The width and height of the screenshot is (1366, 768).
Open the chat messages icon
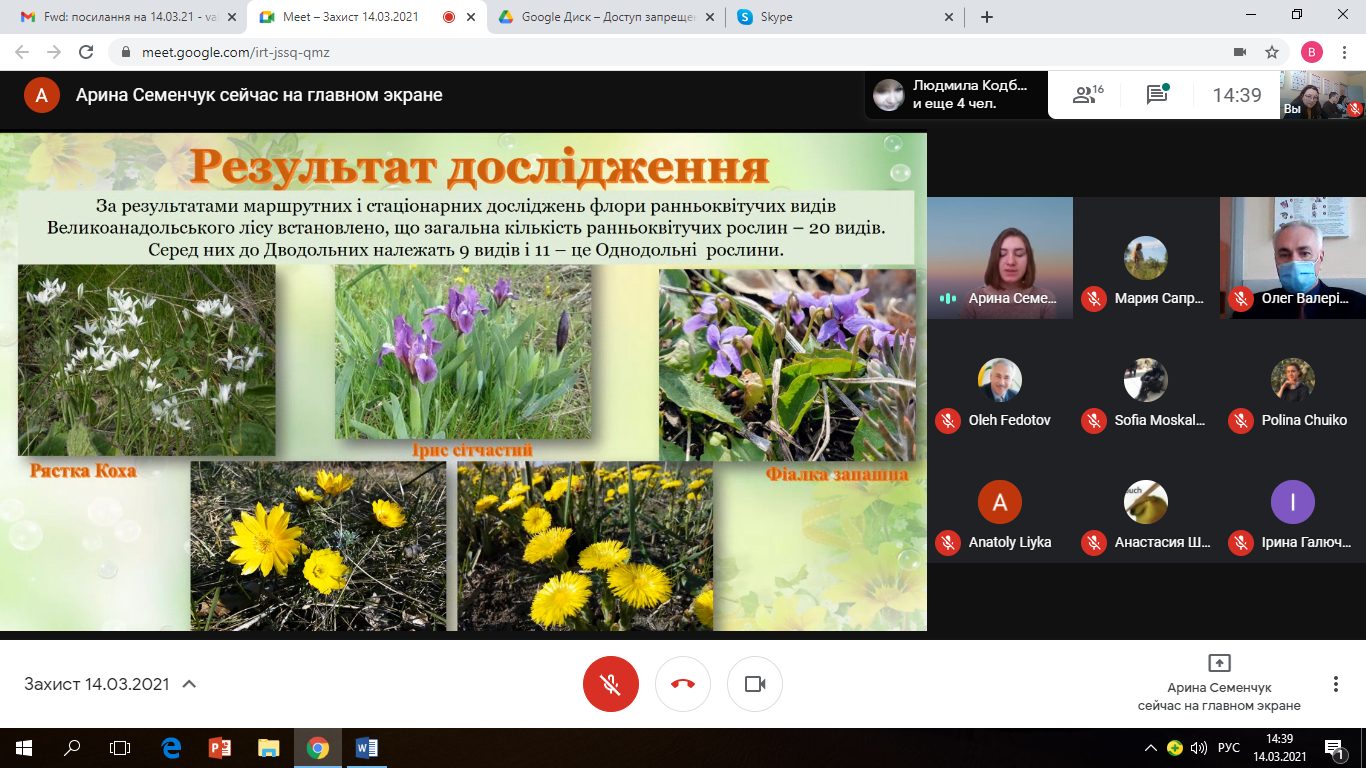pos(1158,95)
